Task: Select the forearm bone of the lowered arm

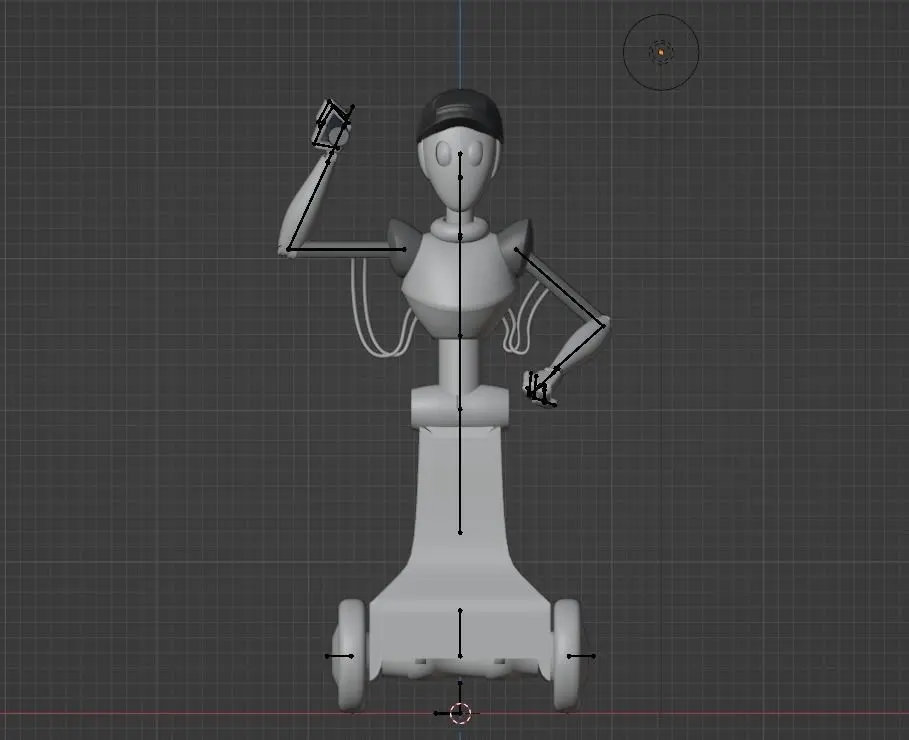Action: click(x=581, y=347)
